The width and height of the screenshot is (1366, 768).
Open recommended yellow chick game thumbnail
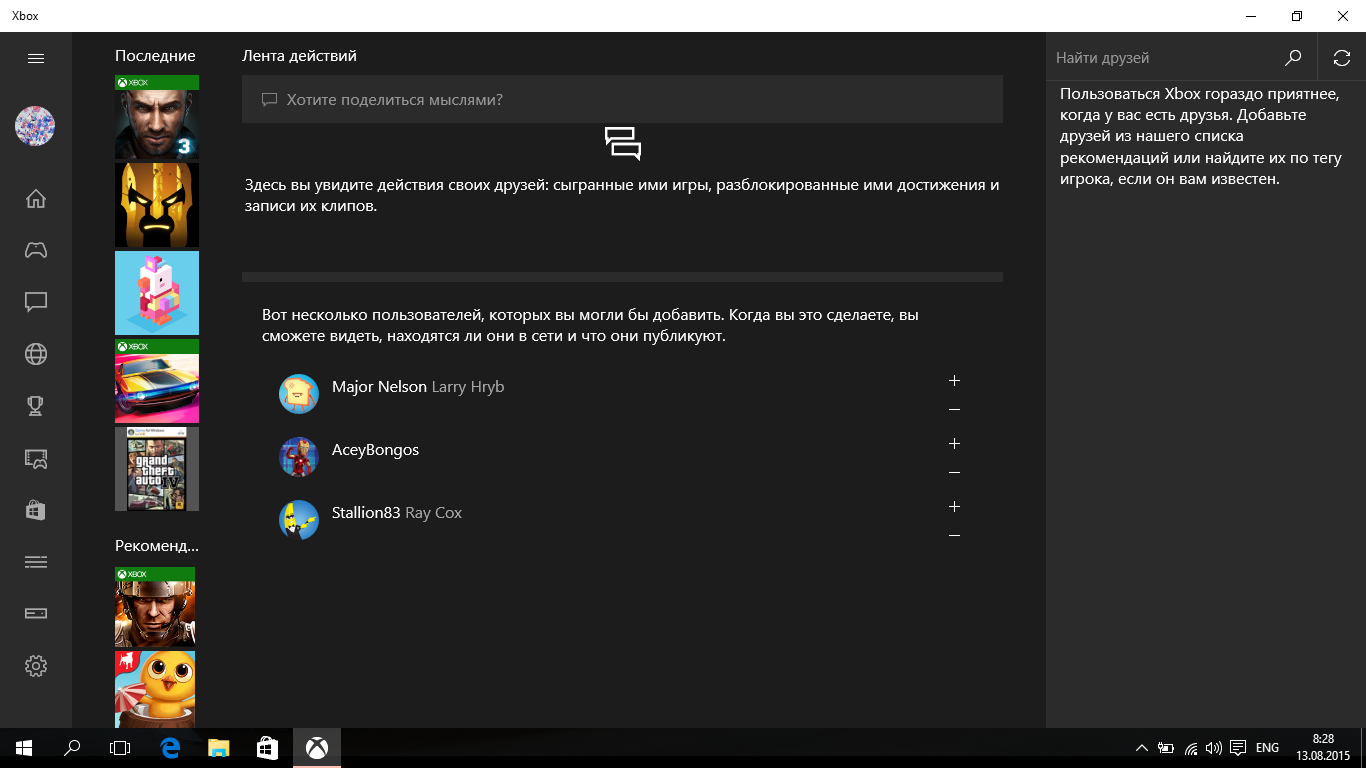point(155,689)
